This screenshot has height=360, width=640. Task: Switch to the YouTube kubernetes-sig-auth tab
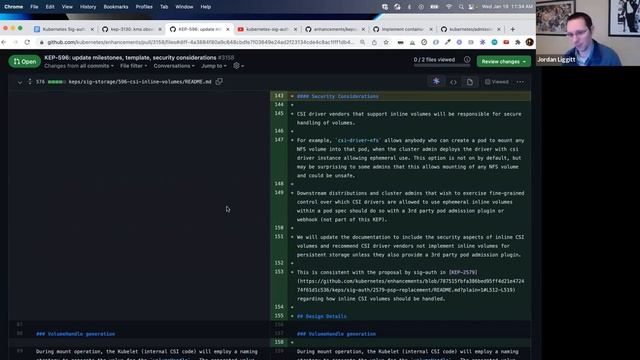267,29
